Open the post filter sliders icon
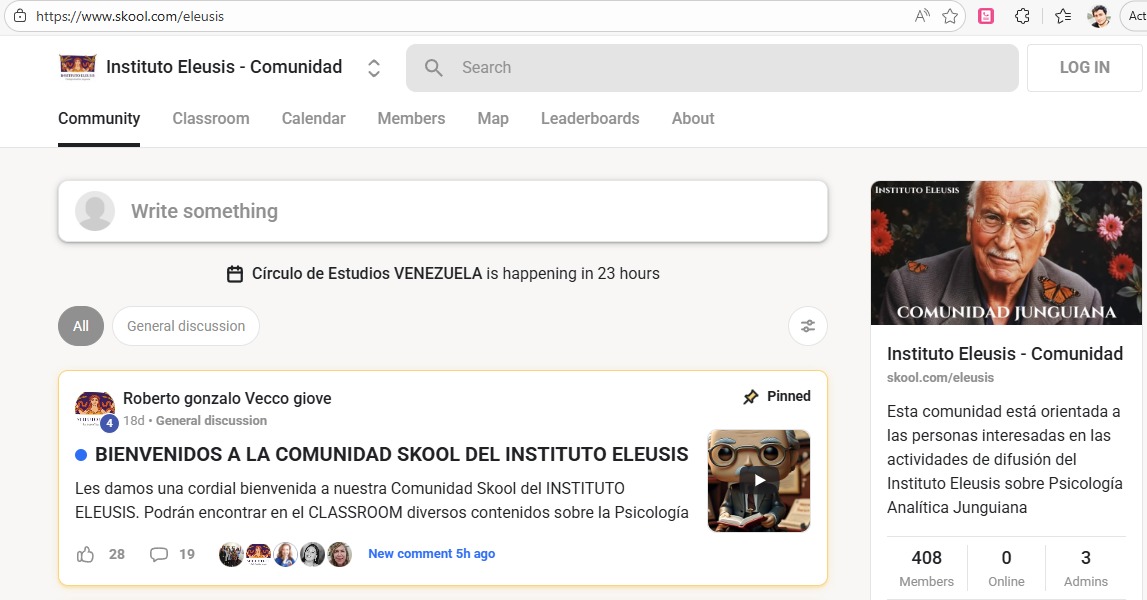The width and height of the screenshot is (1147, 600). (808, 326)
